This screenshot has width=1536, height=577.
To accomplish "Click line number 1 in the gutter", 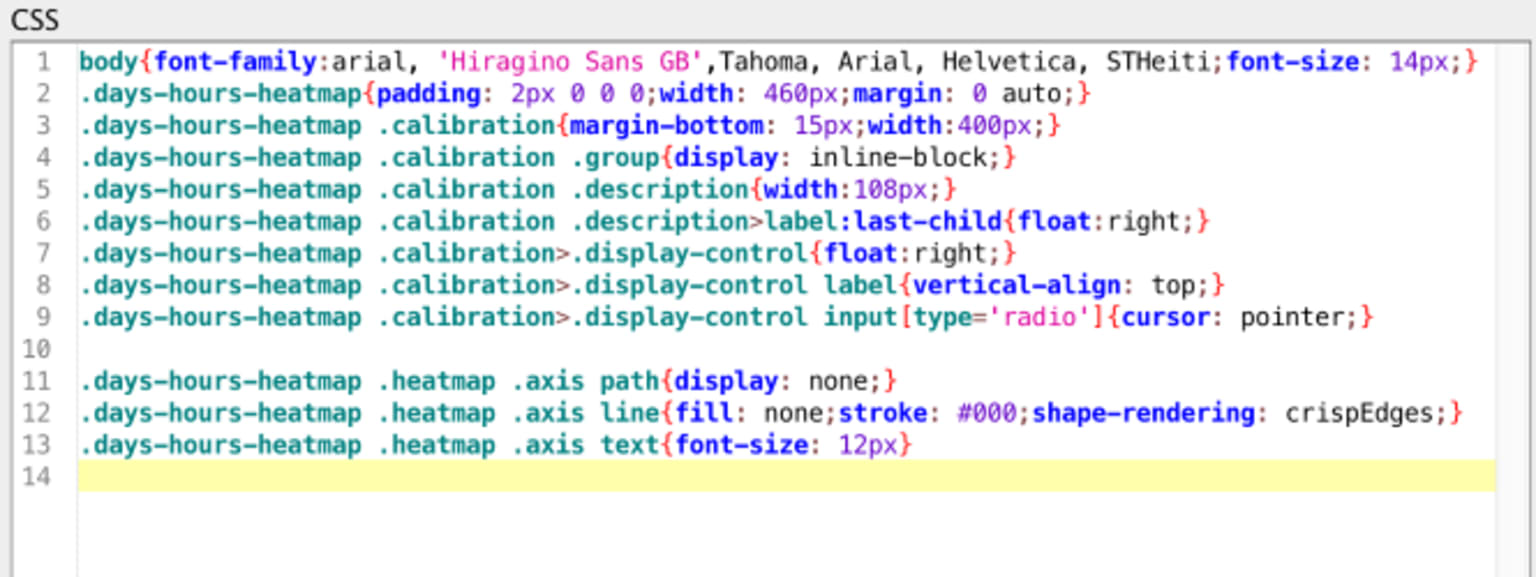I will [x=43, y=62].
